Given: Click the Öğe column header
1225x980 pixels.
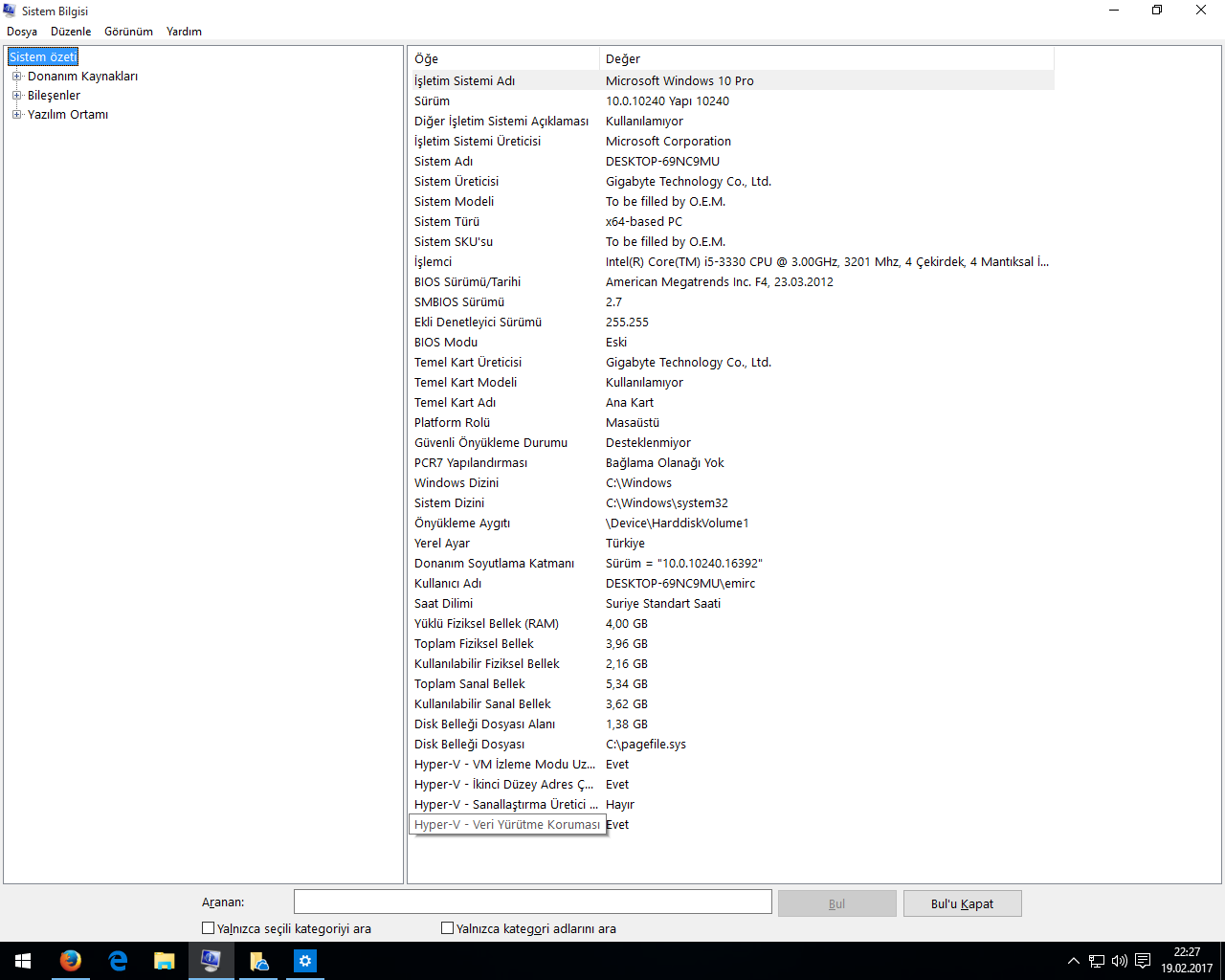Looking at the screenshot, I should (503, 59).
